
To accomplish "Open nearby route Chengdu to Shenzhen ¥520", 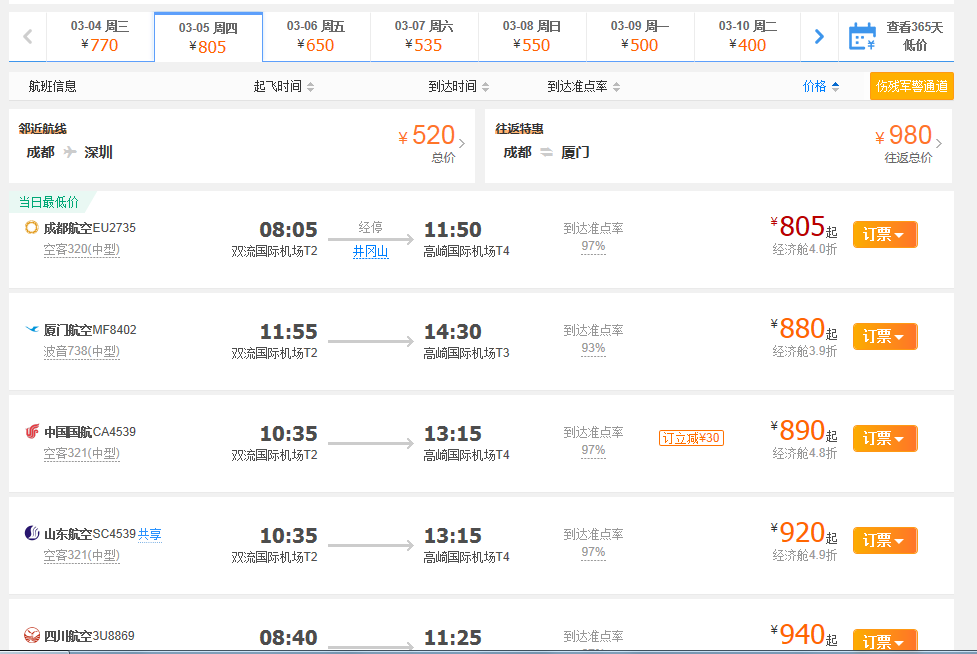I will 242,146.
